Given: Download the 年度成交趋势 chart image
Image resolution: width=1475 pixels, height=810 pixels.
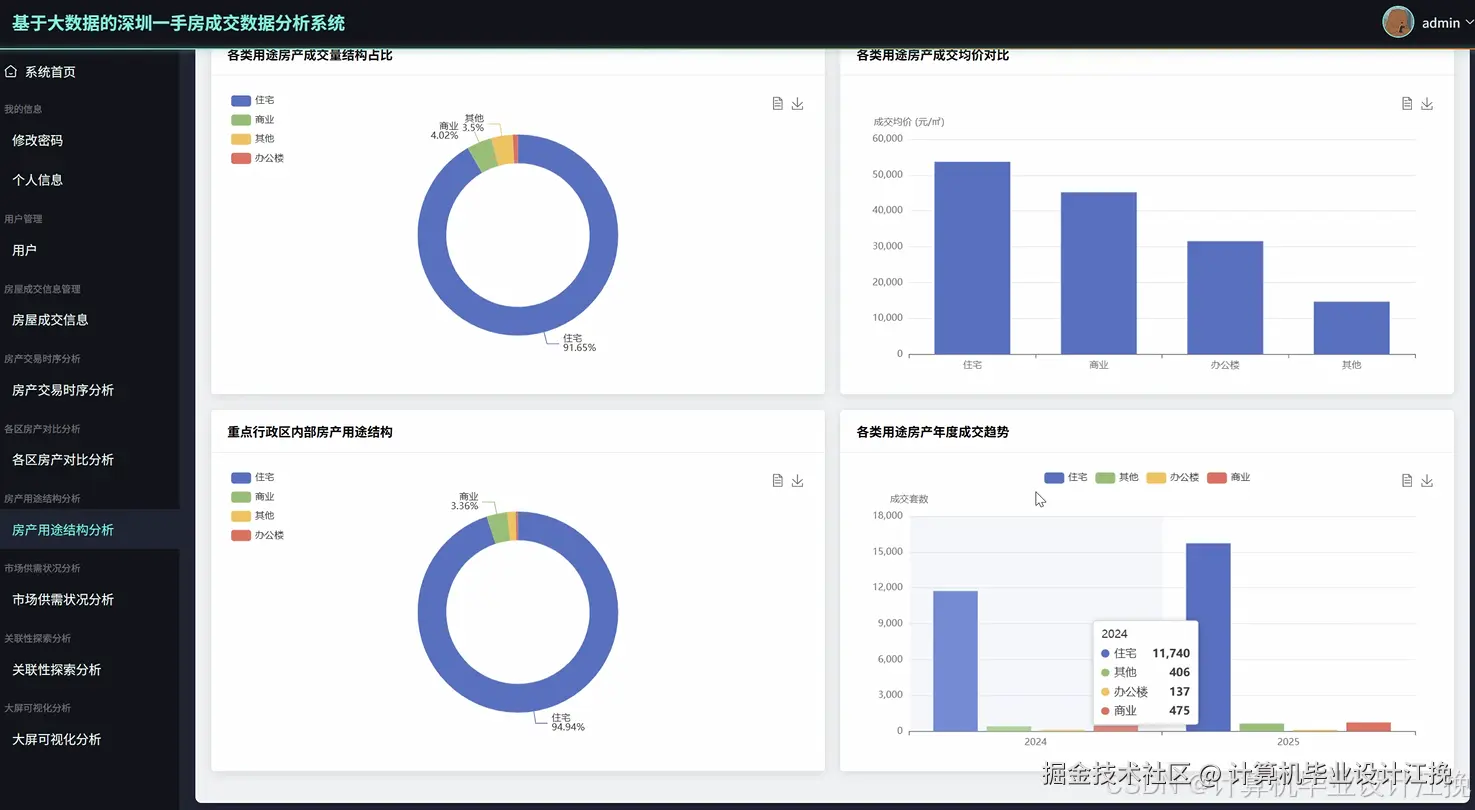Looking at the screenshot, I should [1427, 481].
